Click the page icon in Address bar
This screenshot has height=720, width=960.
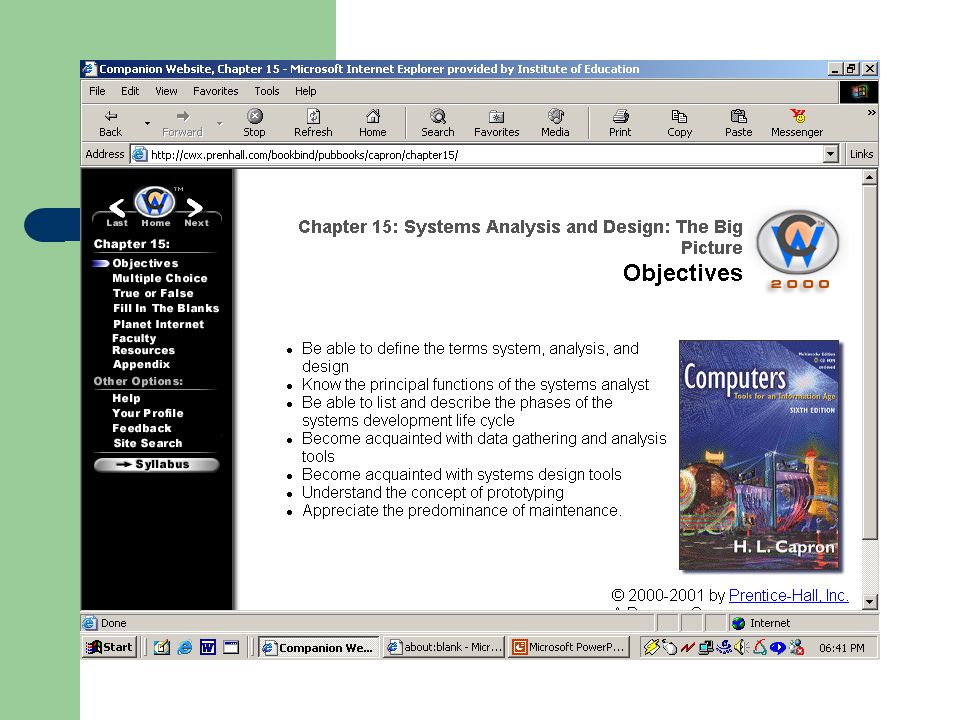tap(140, 154)
